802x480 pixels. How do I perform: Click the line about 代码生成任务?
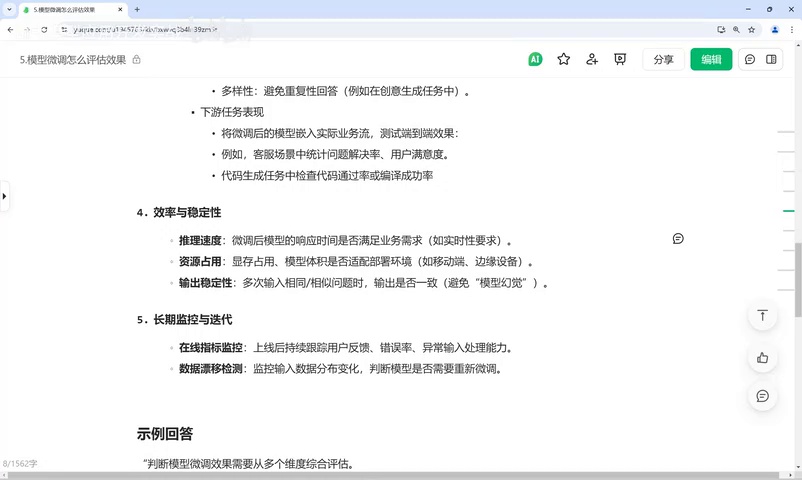pos(327,176)
